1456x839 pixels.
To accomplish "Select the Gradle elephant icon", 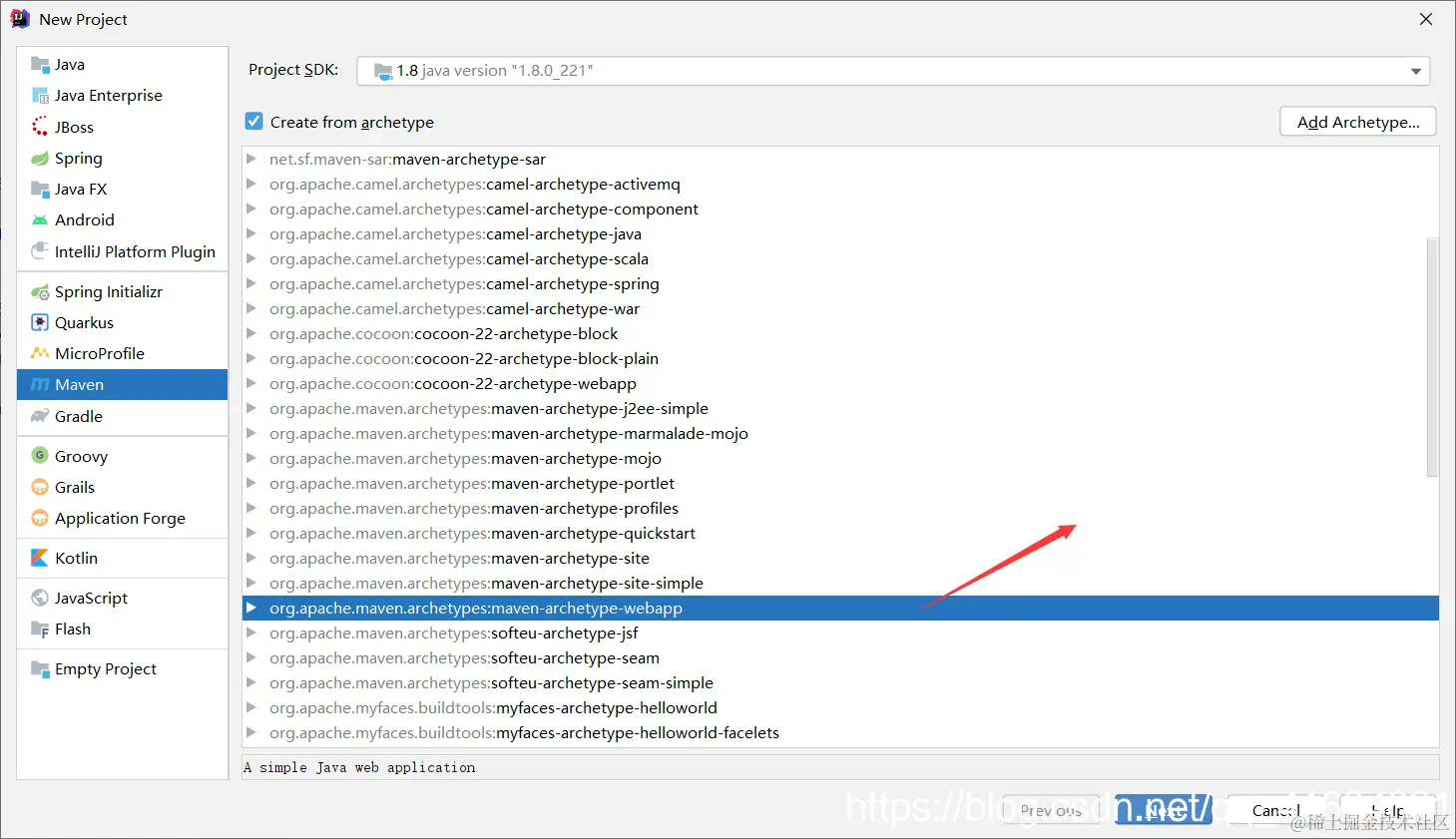I will (40, 416).
